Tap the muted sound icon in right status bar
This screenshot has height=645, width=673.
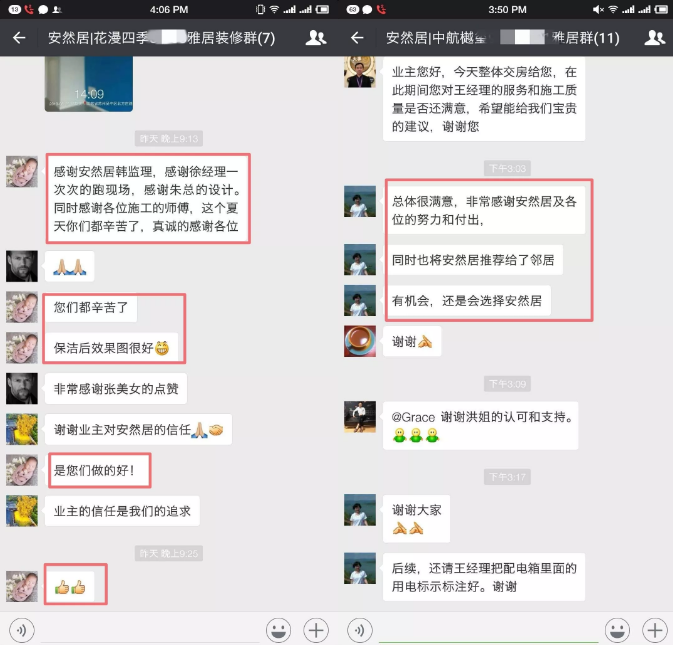[598, 9]
